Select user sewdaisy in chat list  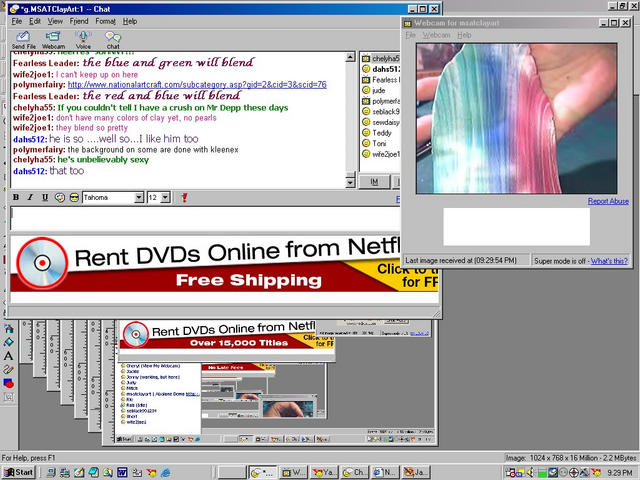385,122
